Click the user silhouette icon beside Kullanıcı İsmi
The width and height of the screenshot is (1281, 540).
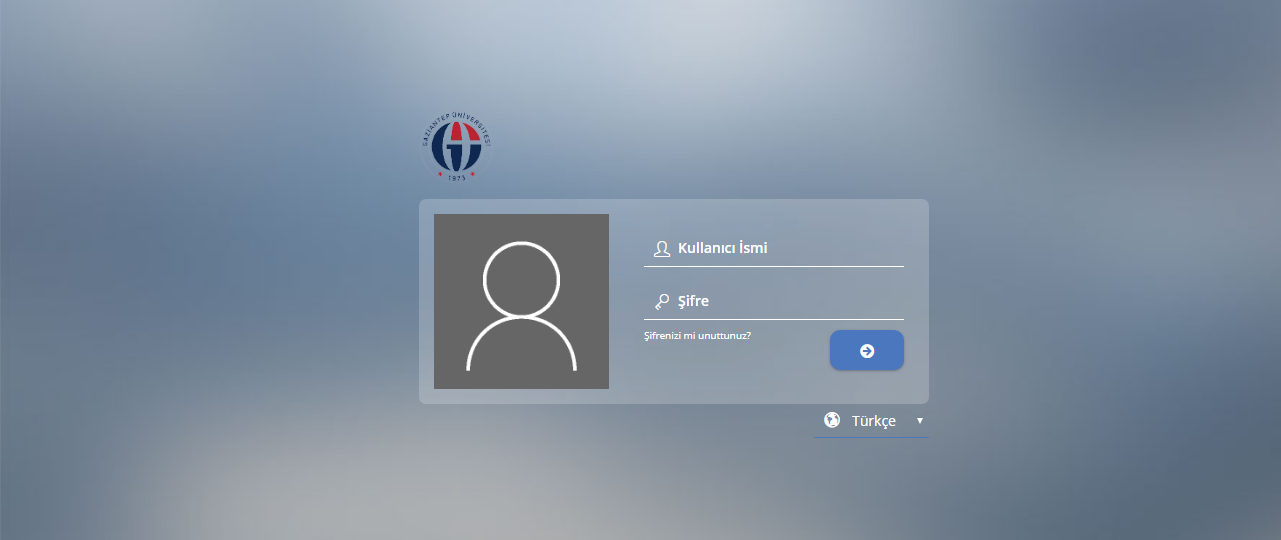tap(661, 249)
